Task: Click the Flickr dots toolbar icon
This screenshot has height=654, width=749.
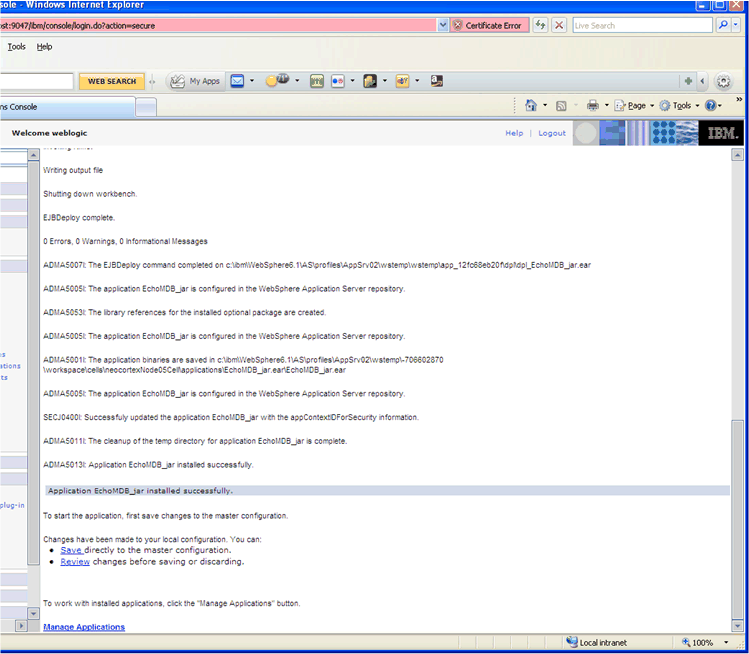Action: tap(338, 81)
